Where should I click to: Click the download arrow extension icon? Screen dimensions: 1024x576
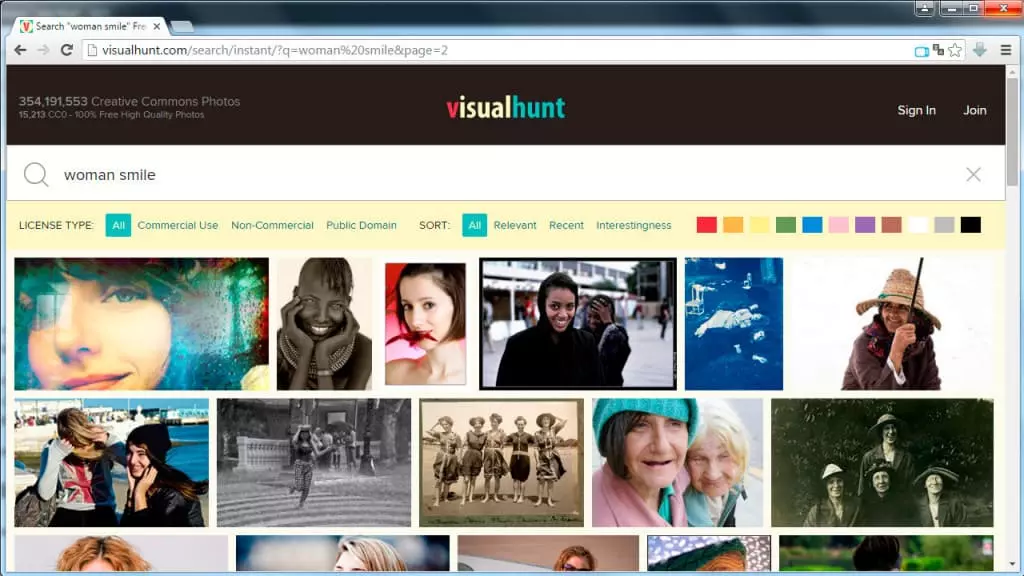(x=980, y=50)
